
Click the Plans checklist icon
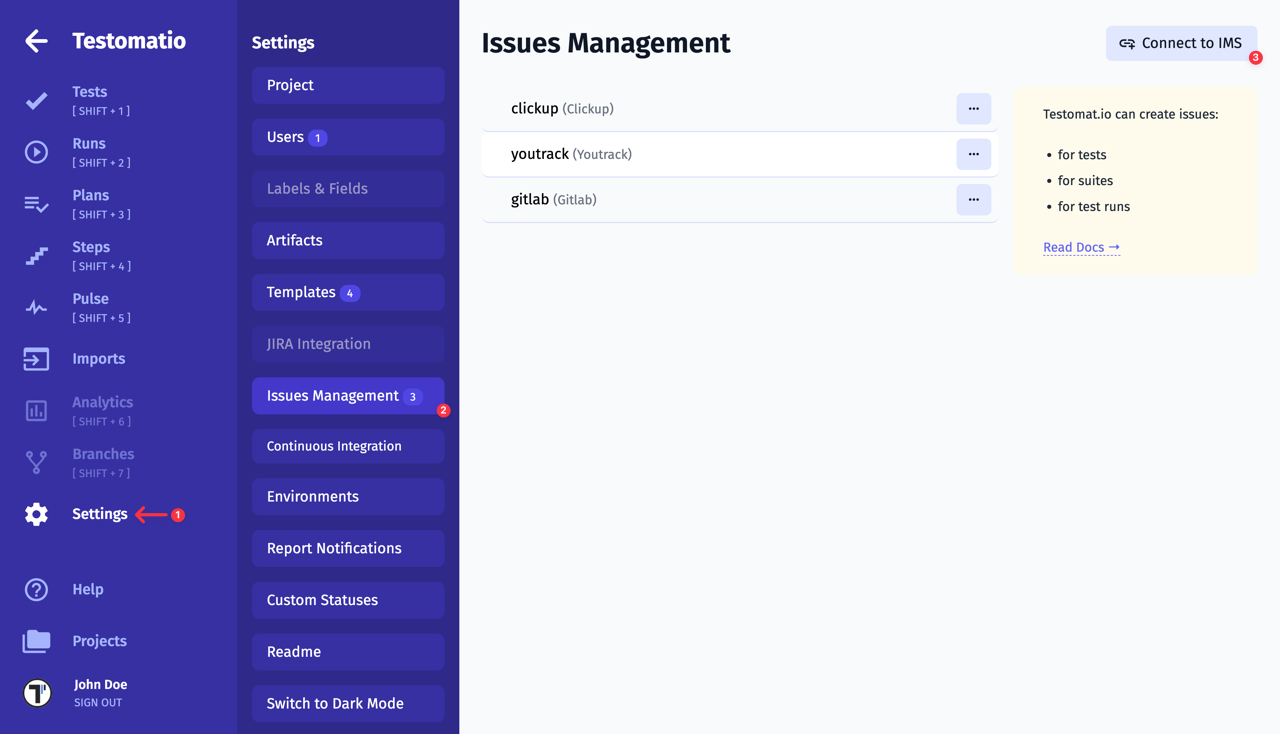click(x=36, y=204)
